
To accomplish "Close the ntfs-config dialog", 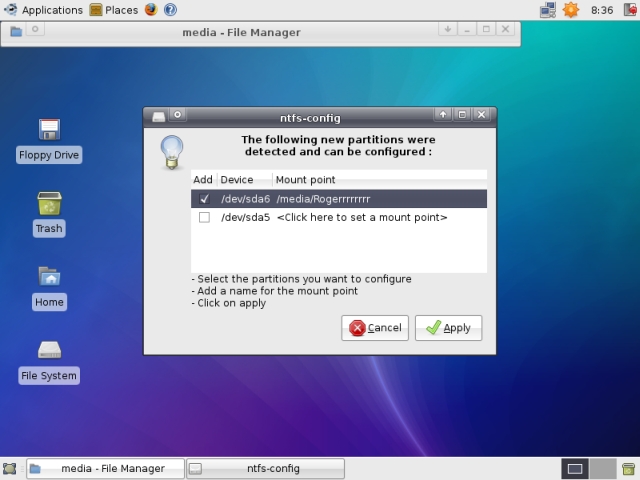I will pyautogui.click(x=482, y=115).
